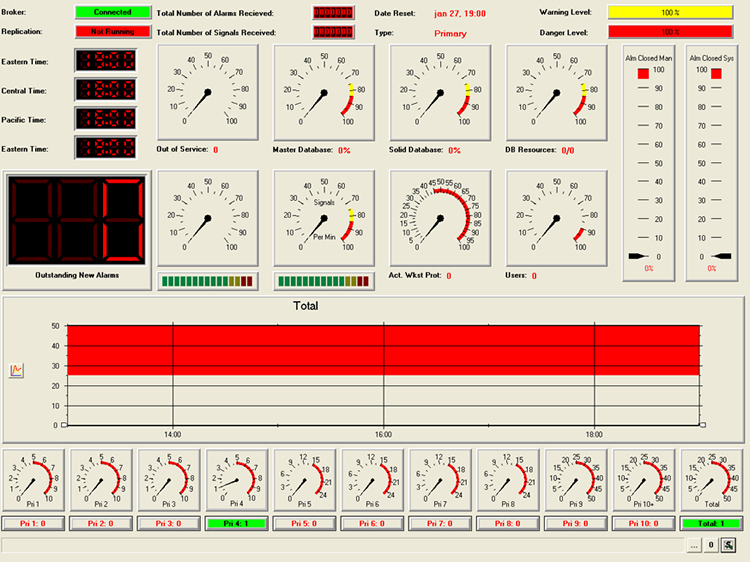The height and width of the screenshot is (562, 750).
Task: Click the Pri 4 gauge dial
Action: [x=237, y=481]
